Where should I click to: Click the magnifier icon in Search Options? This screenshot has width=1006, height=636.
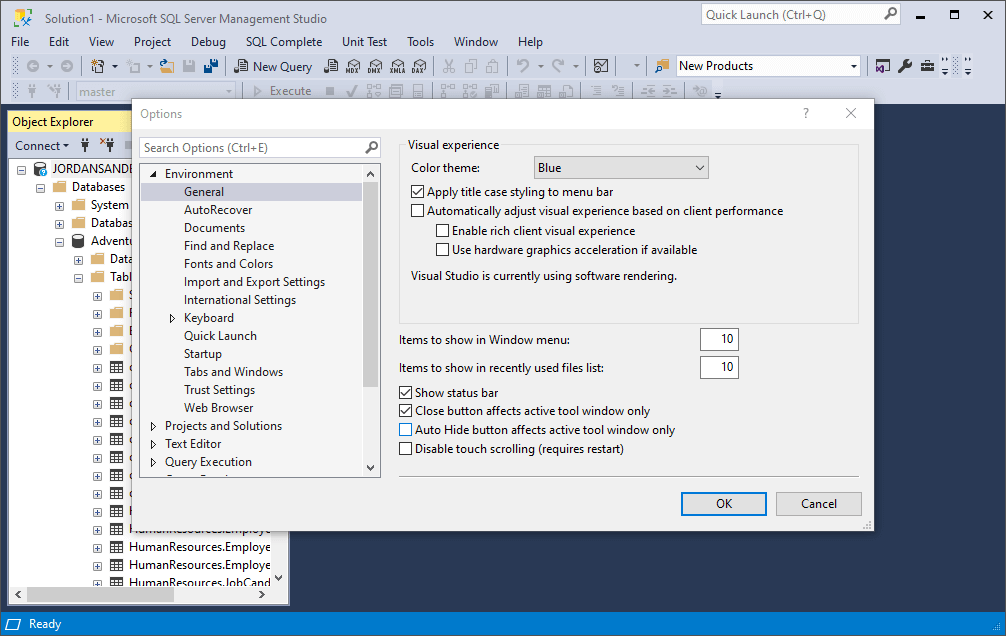pyautogui.click(x=371, y=148)
